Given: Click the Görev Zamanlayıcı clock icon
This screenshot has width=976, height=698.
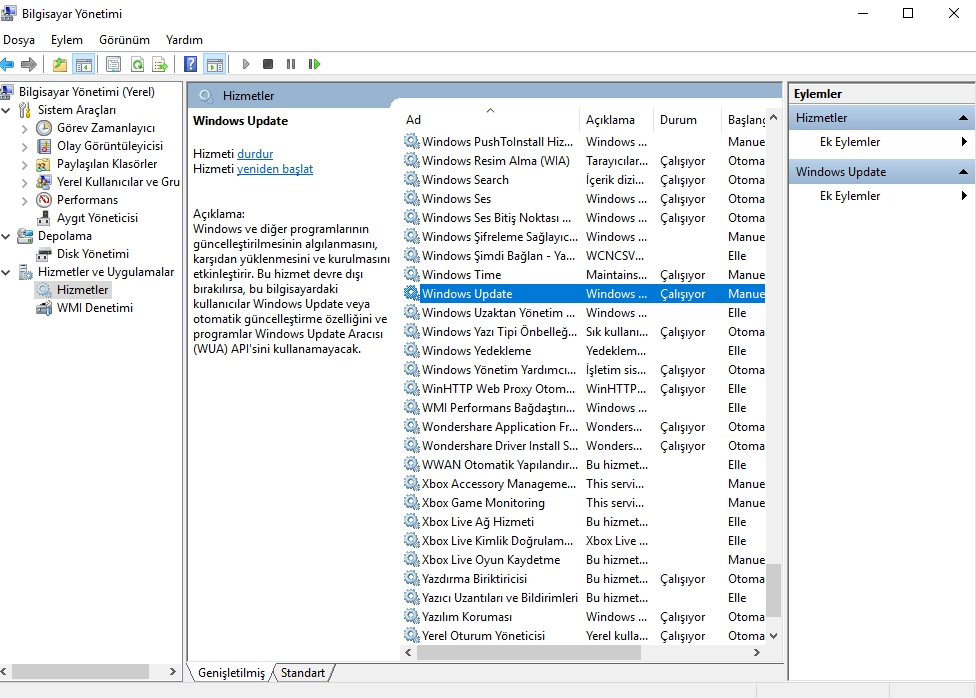Looking at the screenshot, I should pos(44,128).
